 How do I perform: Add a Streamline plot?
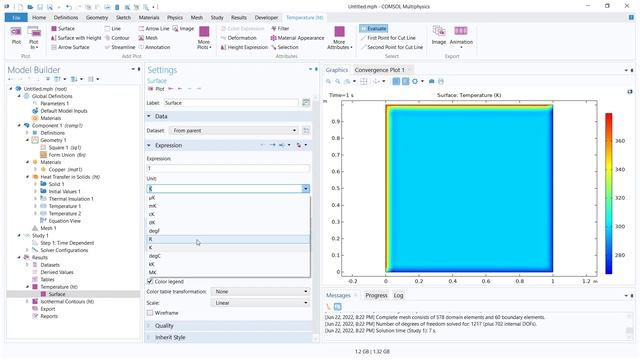point(120,47)
